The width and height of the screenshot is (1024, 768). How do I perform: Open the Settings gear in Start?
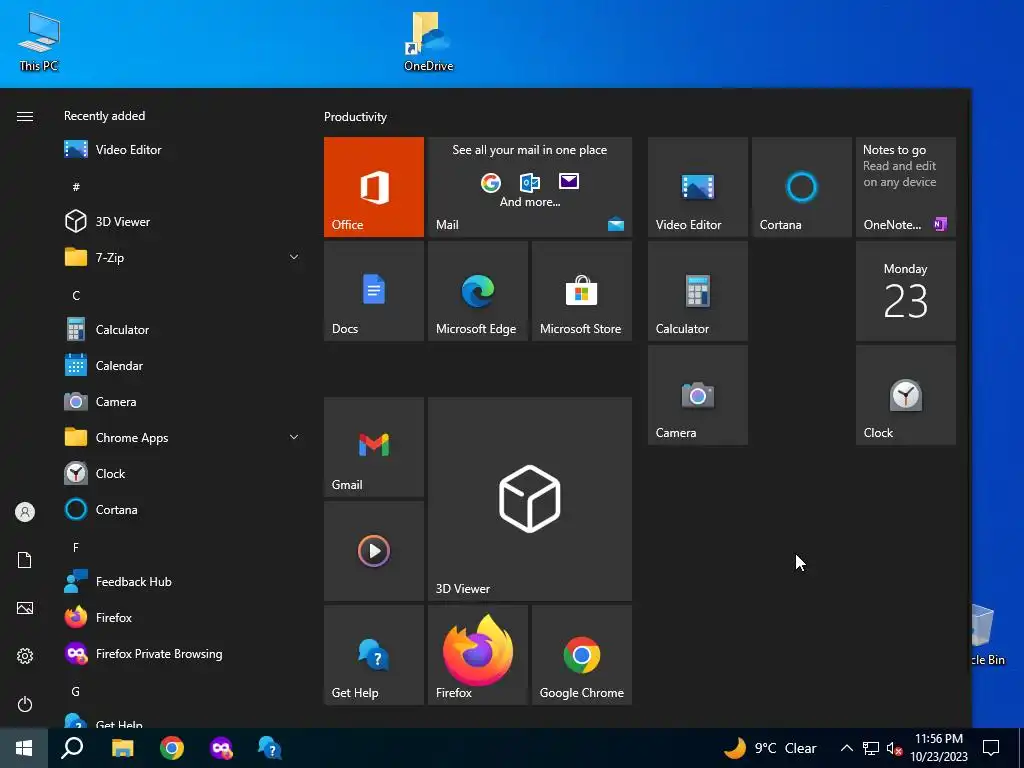25,656
